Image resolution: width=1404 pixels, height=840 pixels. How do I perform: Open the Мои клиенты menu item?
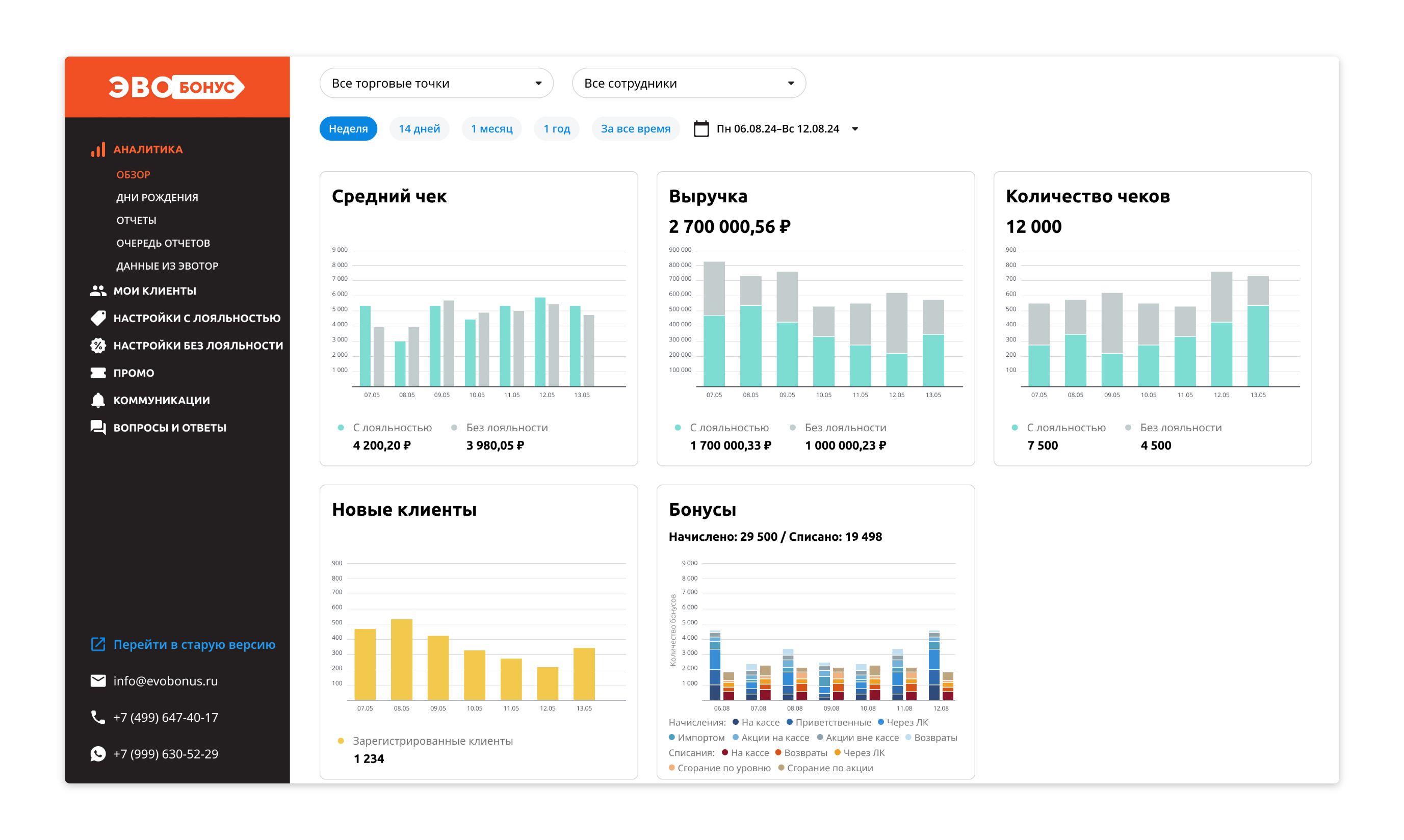154,291
